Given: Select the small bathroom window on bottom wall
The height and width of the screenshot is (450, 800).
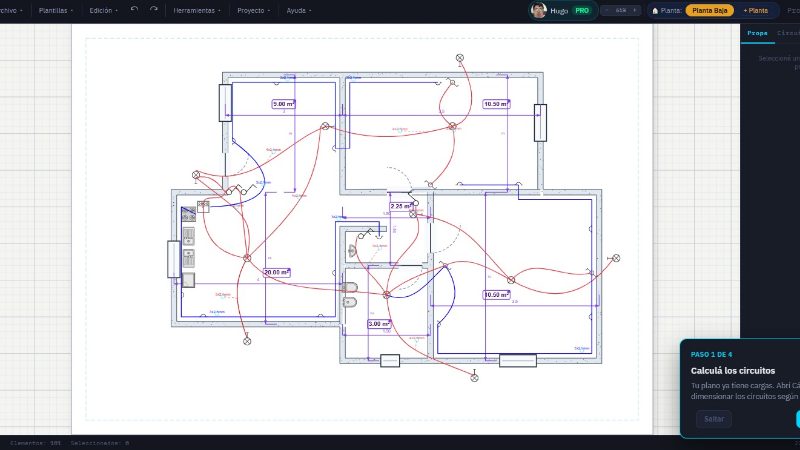Looking at the screenshot, I should pyautogui.click(x=390, y=361).
